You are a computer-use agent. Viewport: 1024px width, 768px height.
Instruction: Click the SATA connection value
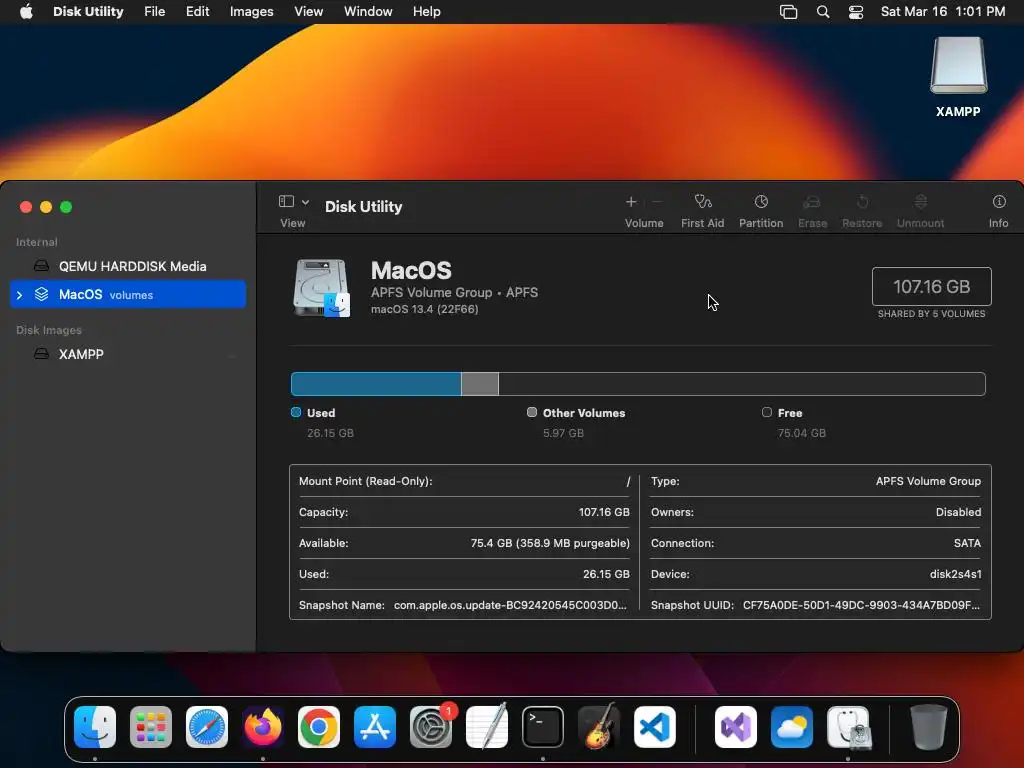(x=967, y=543)
